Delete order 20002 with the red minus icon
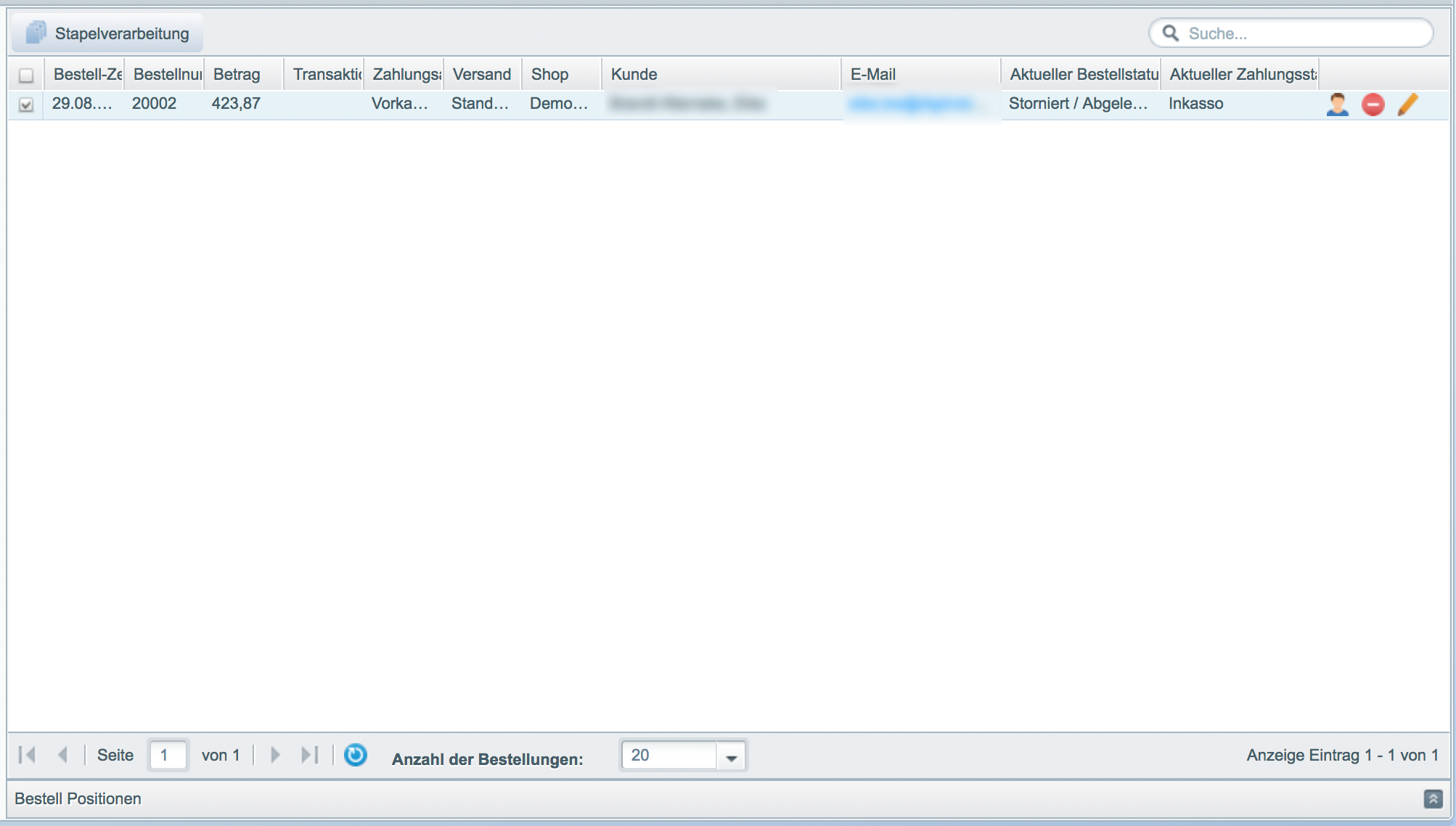Image resolution: width=1456 pixels, height=826 pixels. click(x=1373, y=104)
